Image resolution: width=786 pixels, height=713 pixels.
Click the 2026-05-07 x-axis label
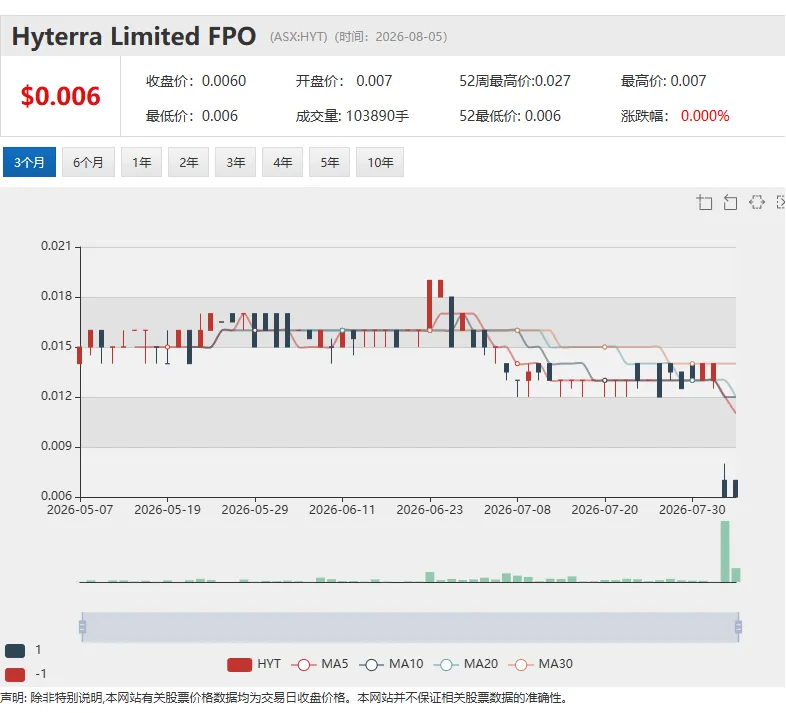tap(80, 510)
